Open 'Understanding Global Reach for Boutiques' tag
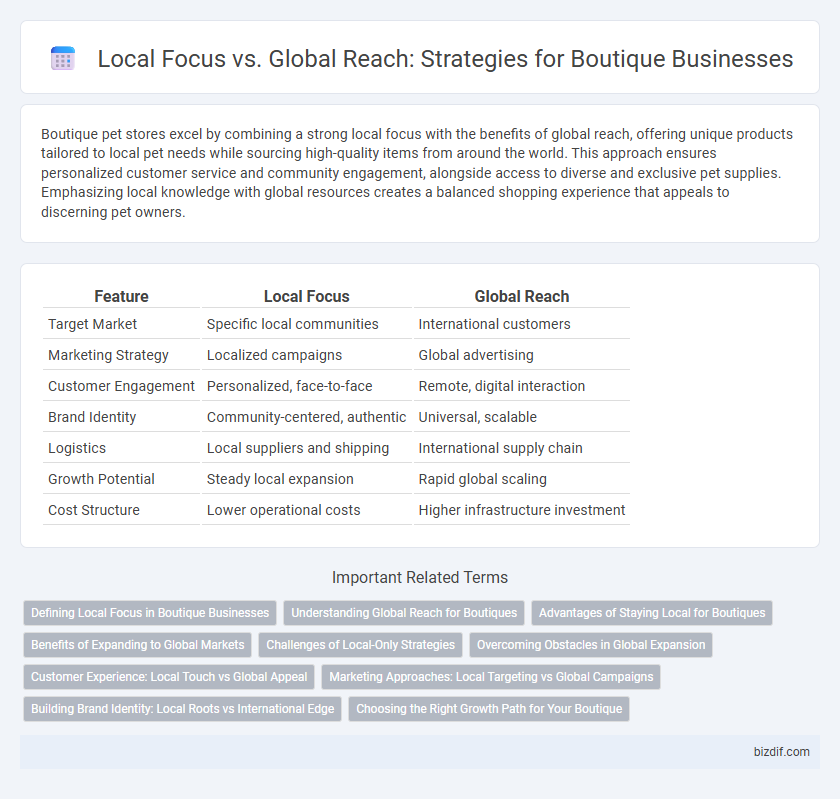 coord(404,613)
